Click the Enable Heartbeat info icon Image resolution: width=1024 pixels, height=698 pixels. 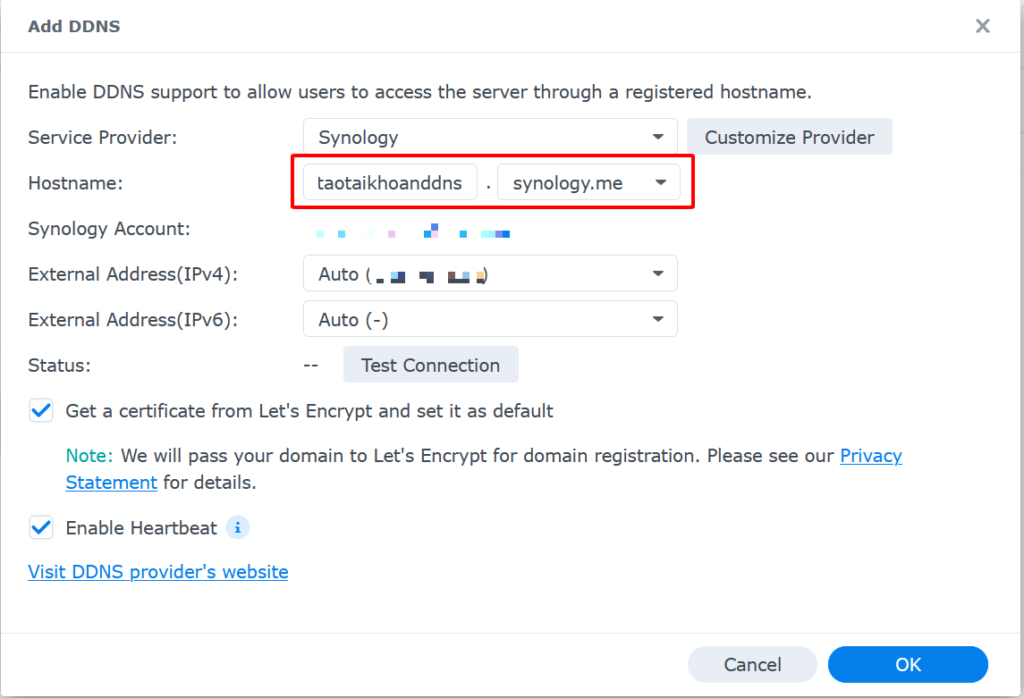[x=238, y=527]
